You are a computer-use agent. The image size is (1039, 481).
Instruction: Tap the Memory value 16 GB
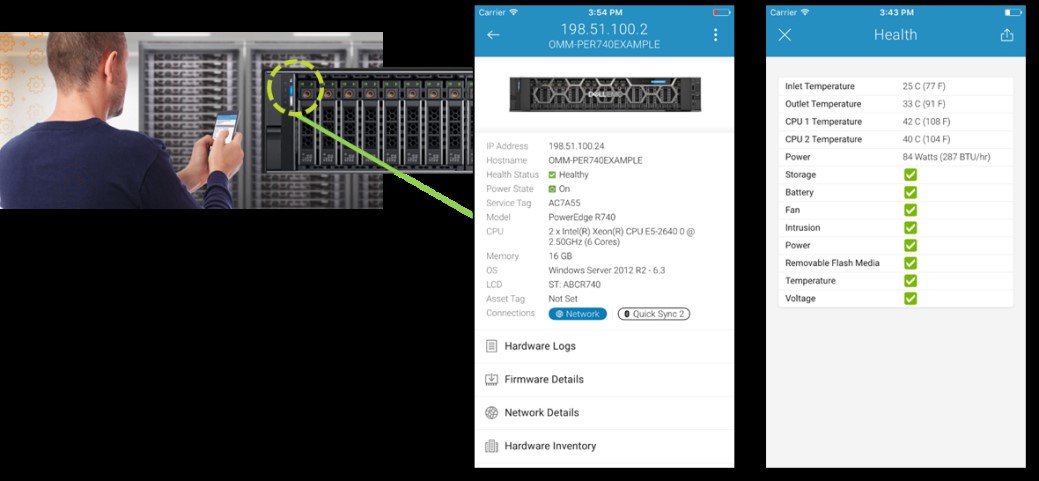561,256
